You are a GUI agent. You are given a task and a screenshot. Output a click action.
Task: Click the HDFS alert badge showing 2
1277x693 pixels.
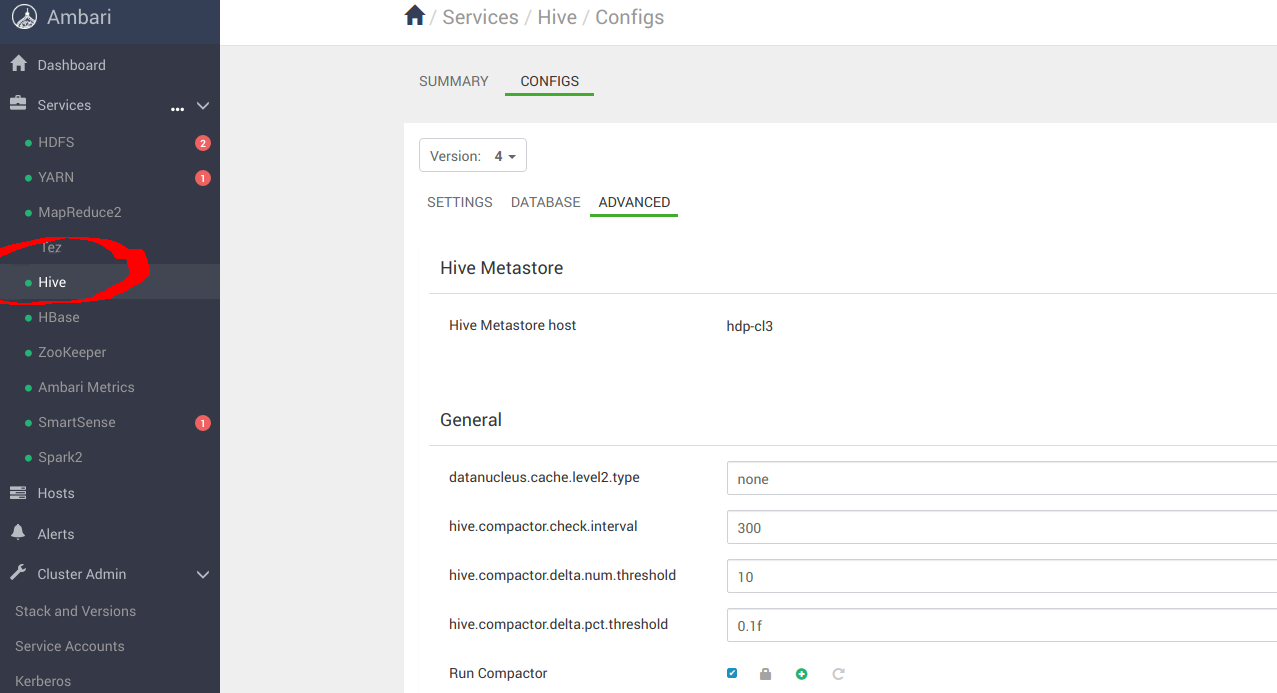(201, 142)
